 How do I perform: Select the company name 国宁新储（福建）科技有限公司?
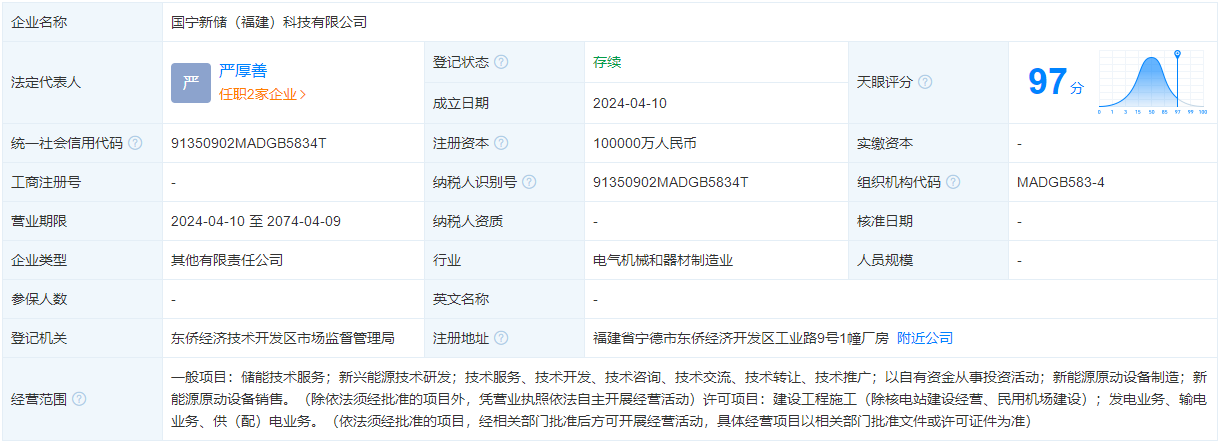pos(269,21)
